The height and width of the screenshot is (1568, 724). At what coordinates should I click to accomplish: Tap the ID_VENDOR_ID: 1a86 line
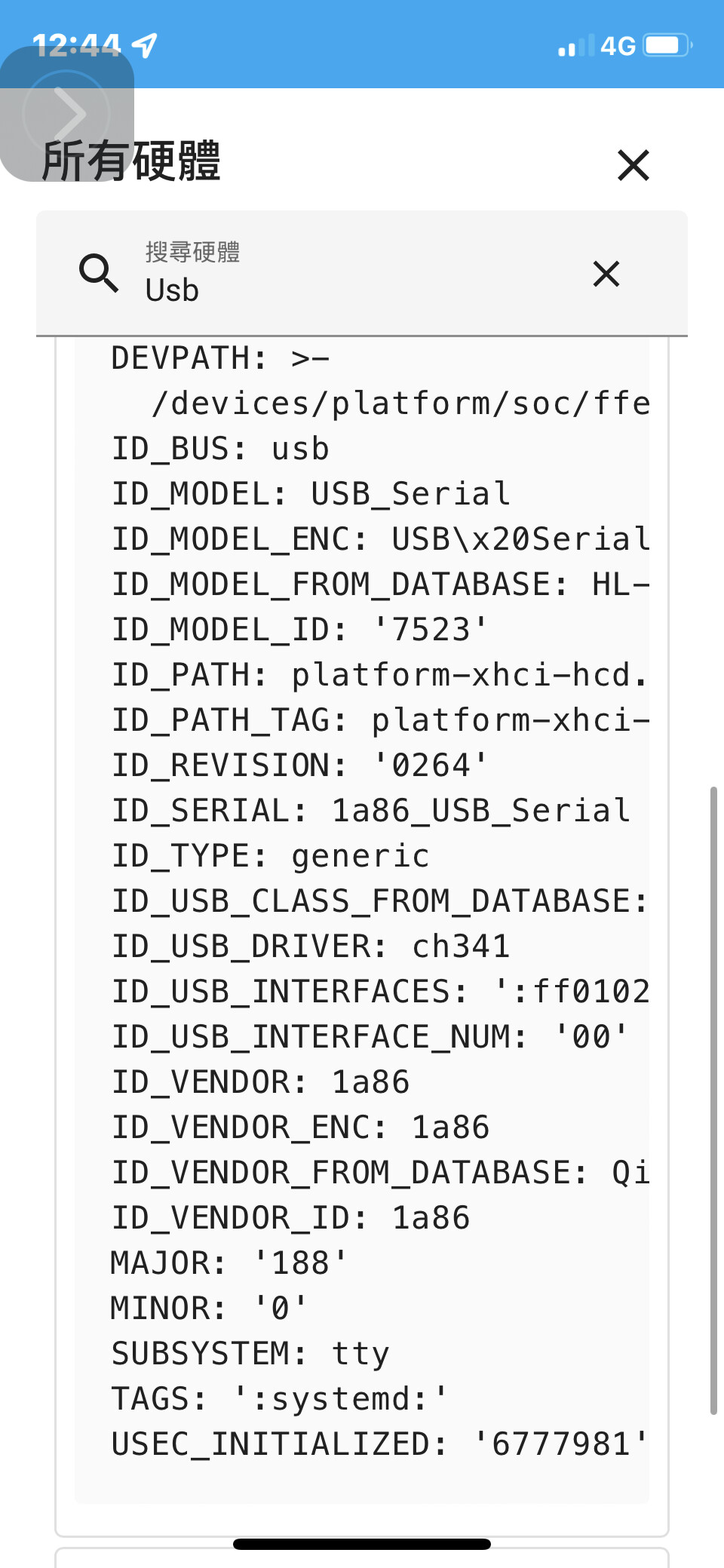pyautogui.click(x=290, y=1218)
